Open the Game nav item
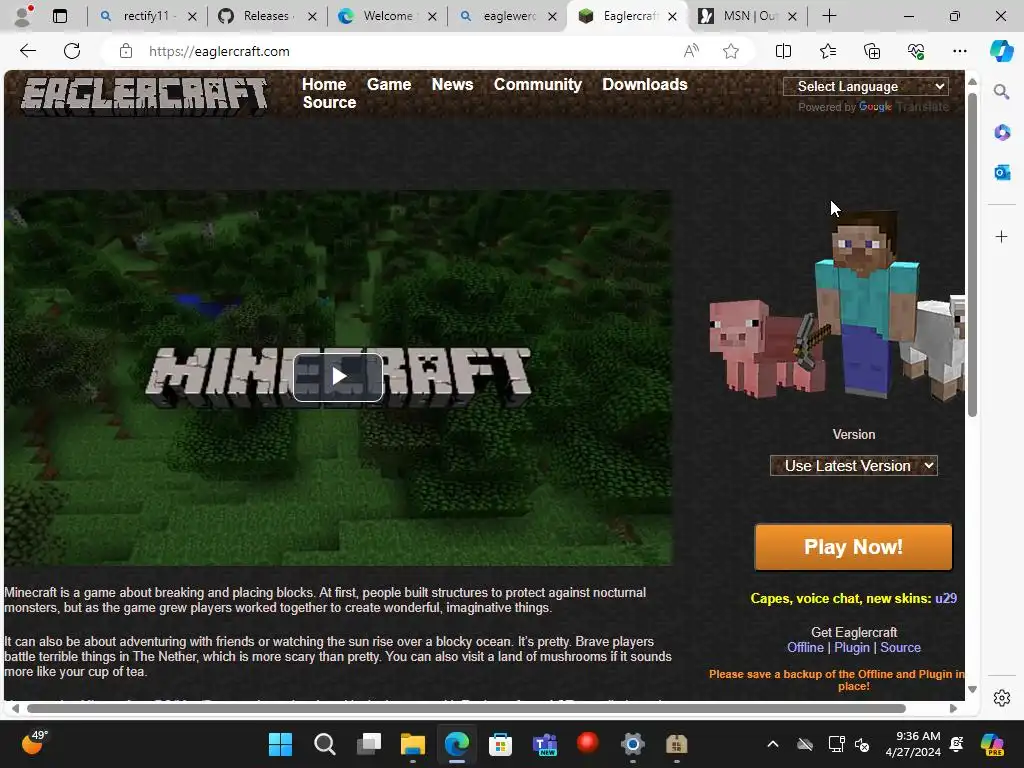Image resolution: width=1024 pixels, height=768 pixels. [x=389, y=84]
